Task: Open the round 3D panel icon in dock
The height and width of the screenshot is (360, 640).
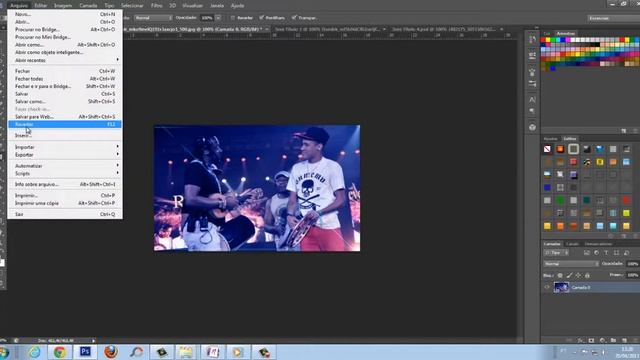Action: coord(532,127)
